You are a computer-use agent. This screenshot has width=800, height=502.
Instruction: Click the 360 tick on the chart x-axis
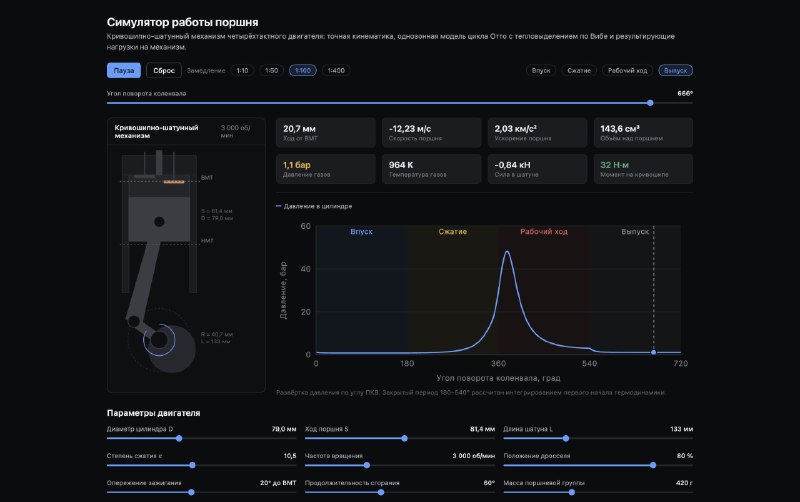tap(498, 363)
